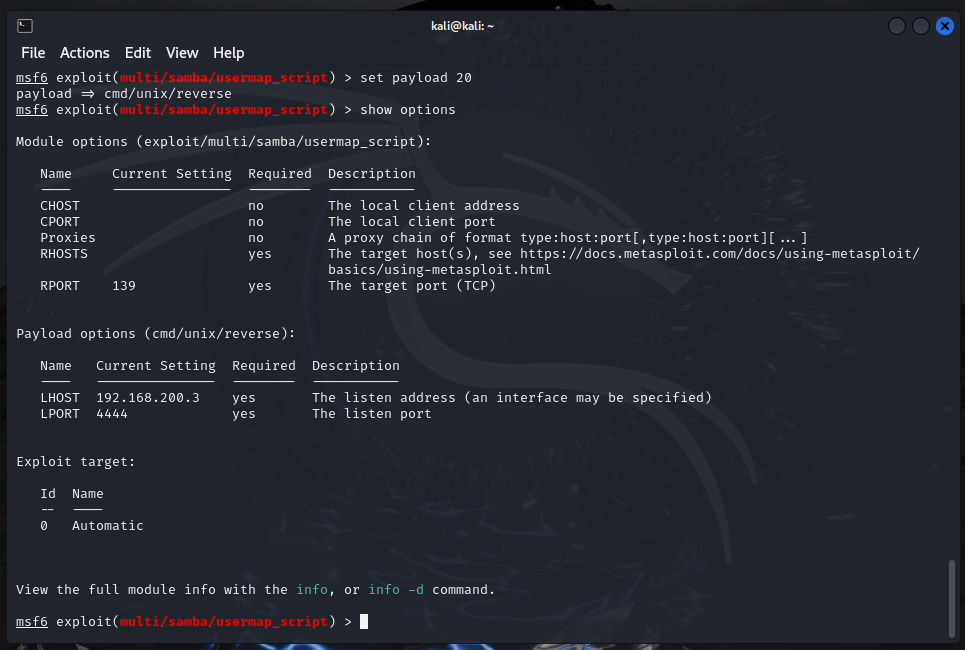Viewport: 965px width, 650px height.
Task: Click the Proxies option name
Action: pyautogui.click(x=68, y=238)
